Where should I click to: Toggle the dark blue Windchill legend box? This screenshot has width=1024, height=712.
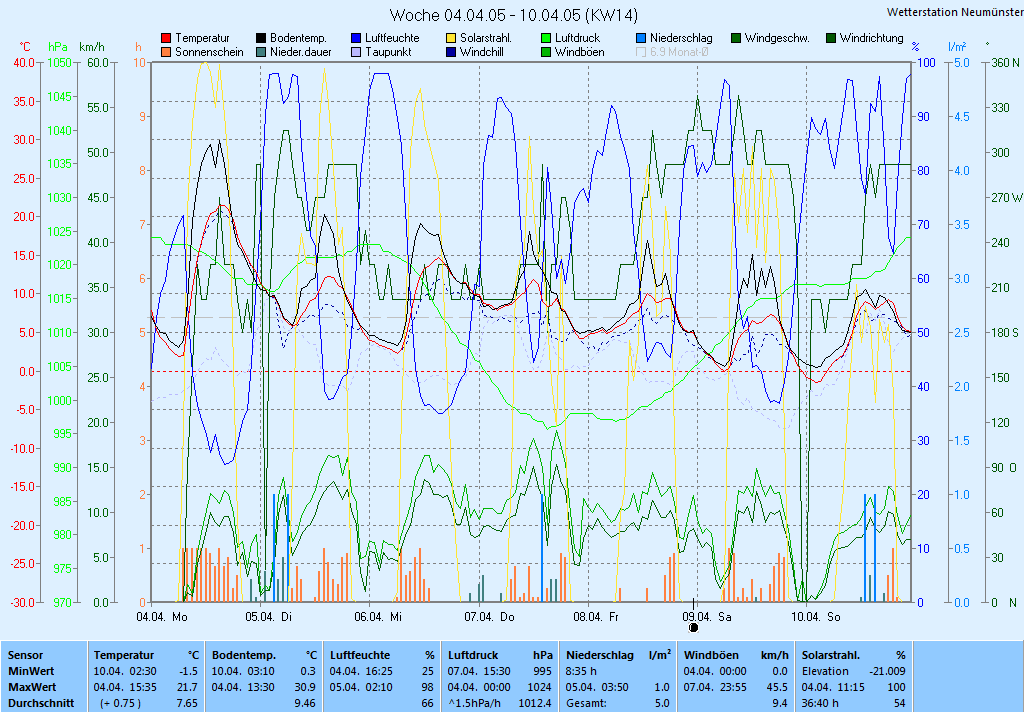451,52
